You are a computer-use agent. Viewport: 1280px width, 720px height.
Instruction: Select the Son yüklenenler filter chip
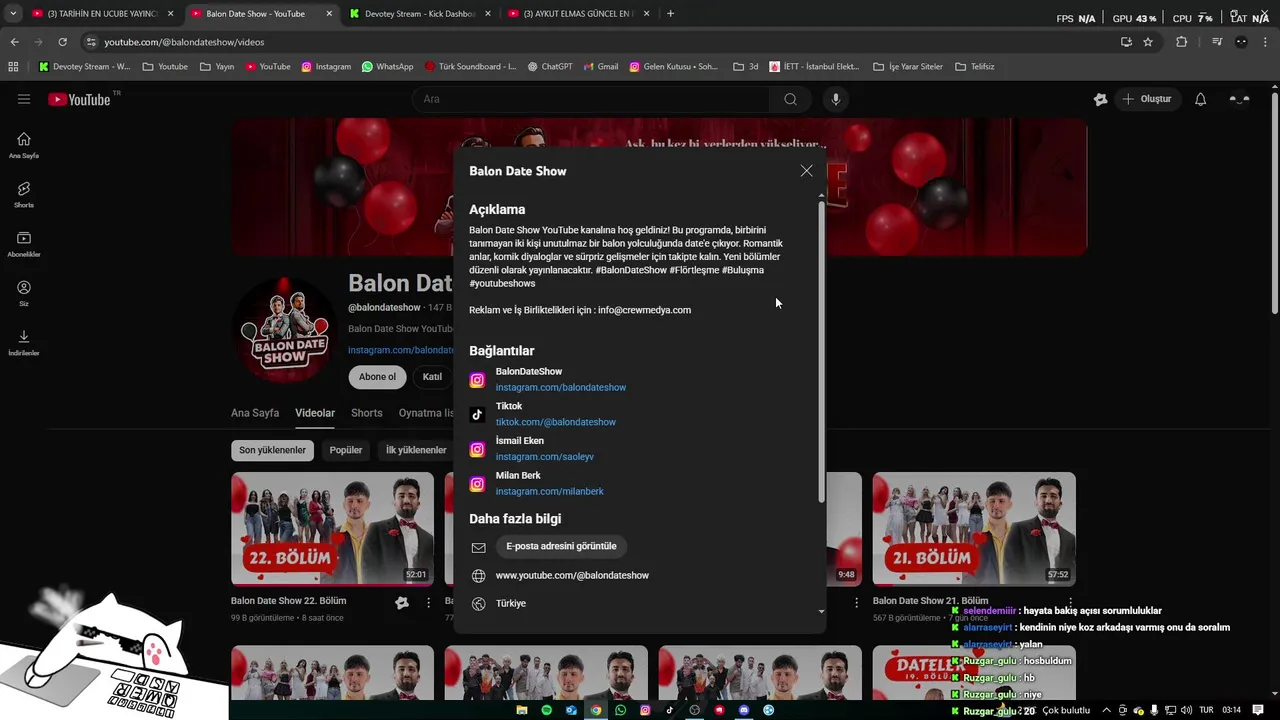272,450
